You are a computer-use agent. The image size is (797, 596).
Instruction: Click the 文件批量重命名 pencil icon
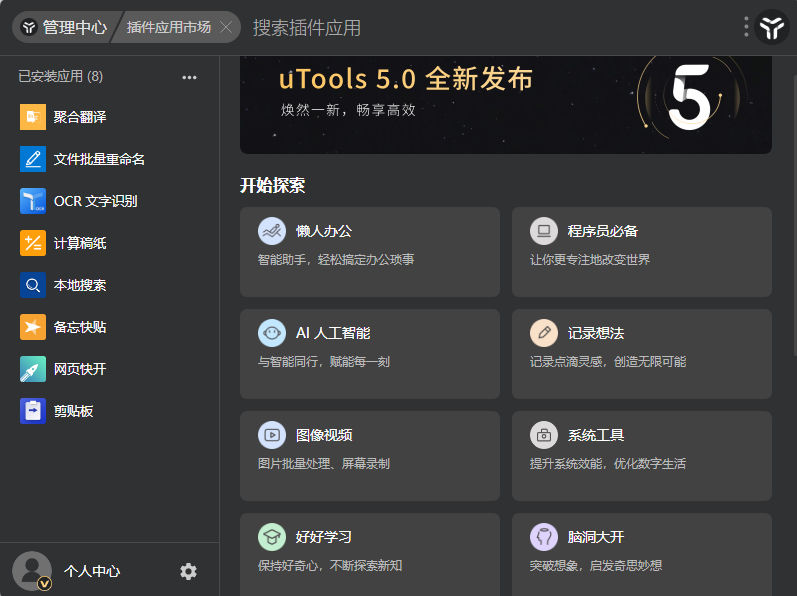[33, 159]
